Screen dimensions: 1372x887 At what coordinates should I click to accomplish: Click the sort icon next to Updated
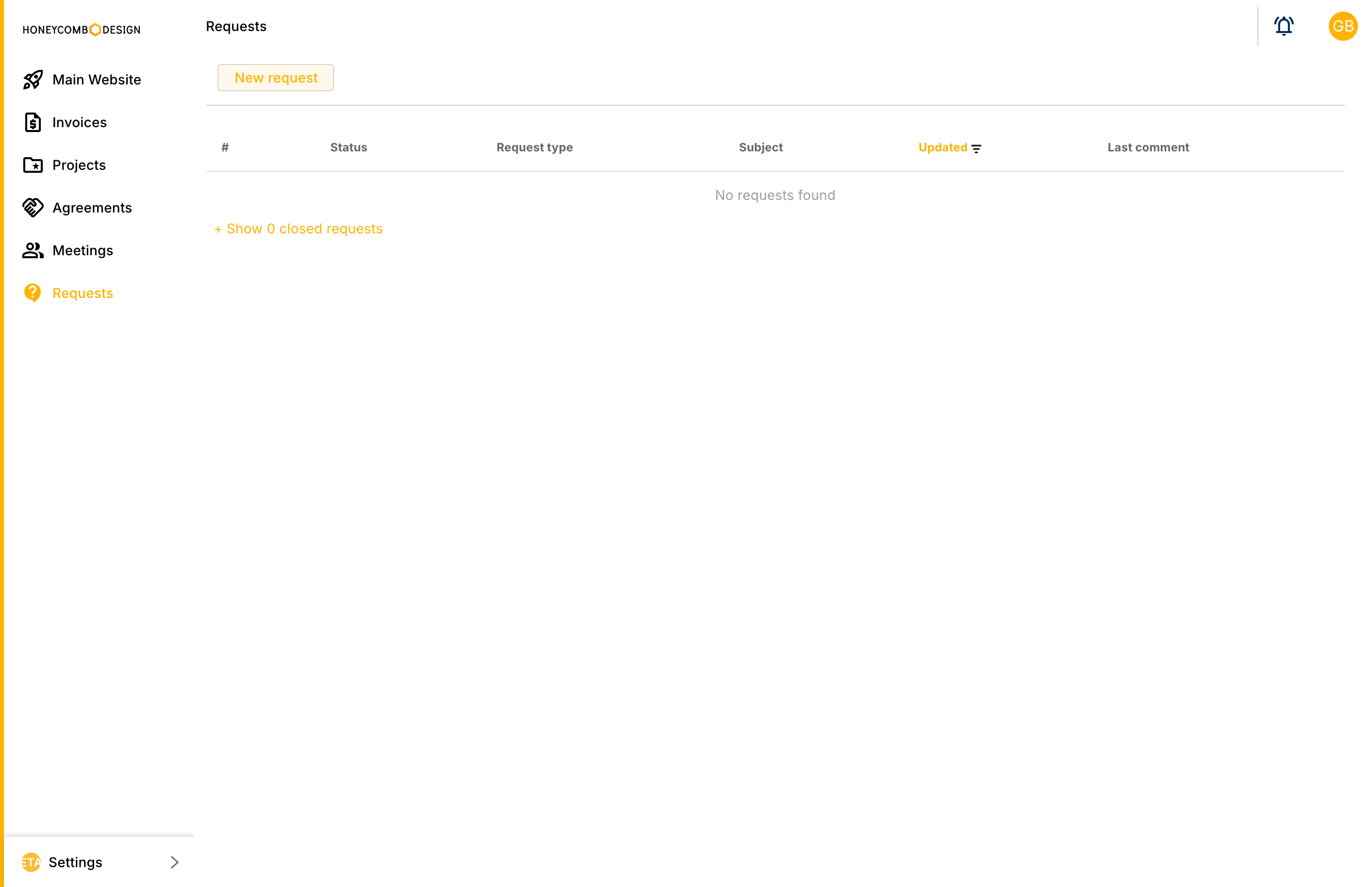click(x=975, y=148)
